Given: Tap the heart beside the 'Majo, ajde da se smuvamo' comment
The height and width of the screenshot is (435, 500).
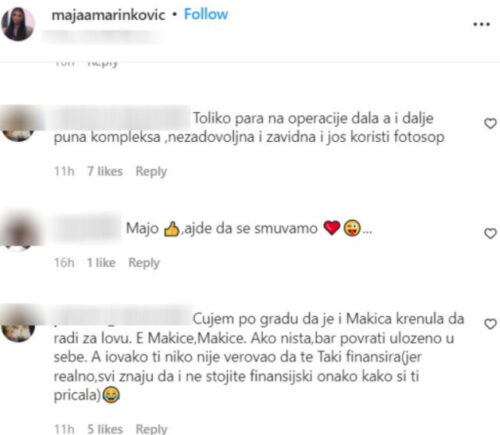Looking at the screenshot, I should coord(490,233).
